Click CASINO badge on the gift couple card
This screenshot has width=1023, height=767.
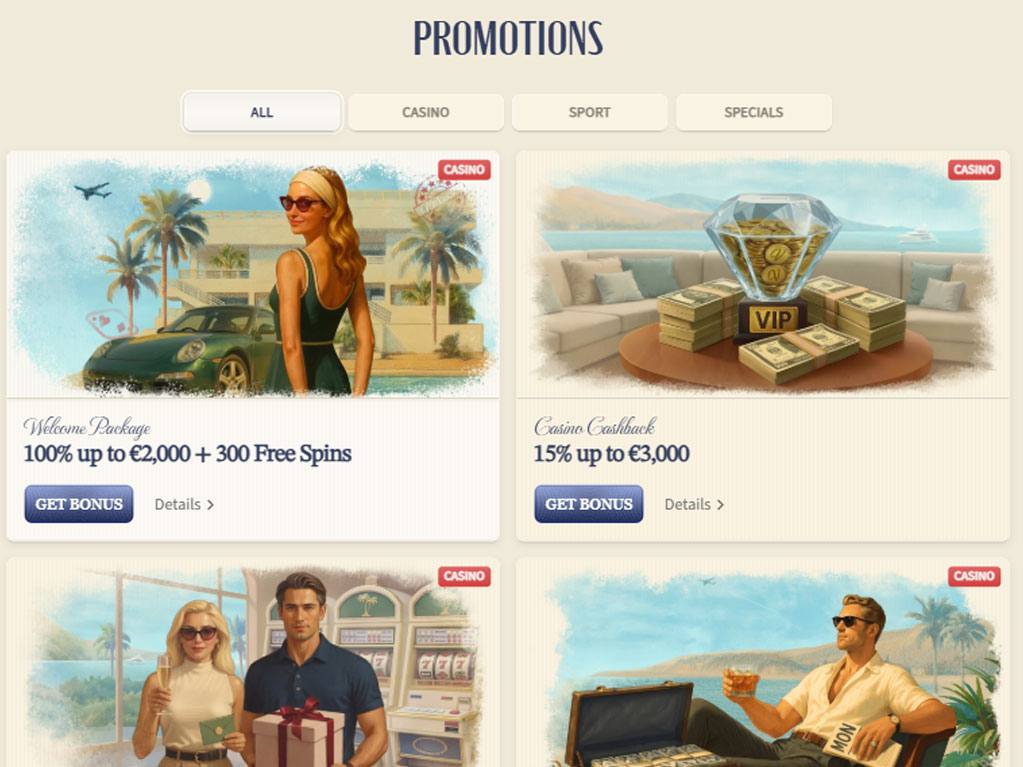[x=464, y=576]
